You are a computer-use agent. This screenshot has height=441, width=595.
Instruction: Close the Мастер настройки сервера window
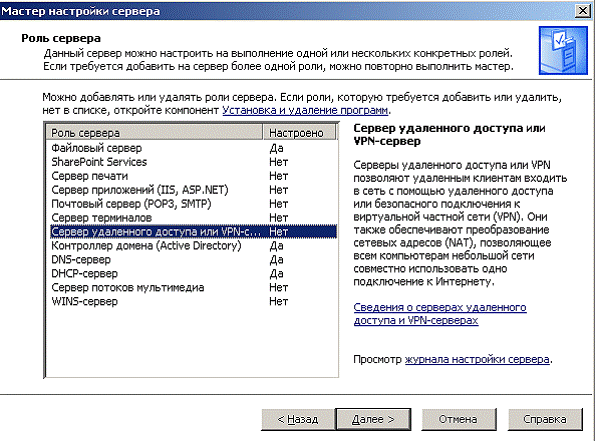tap(582, 11)
